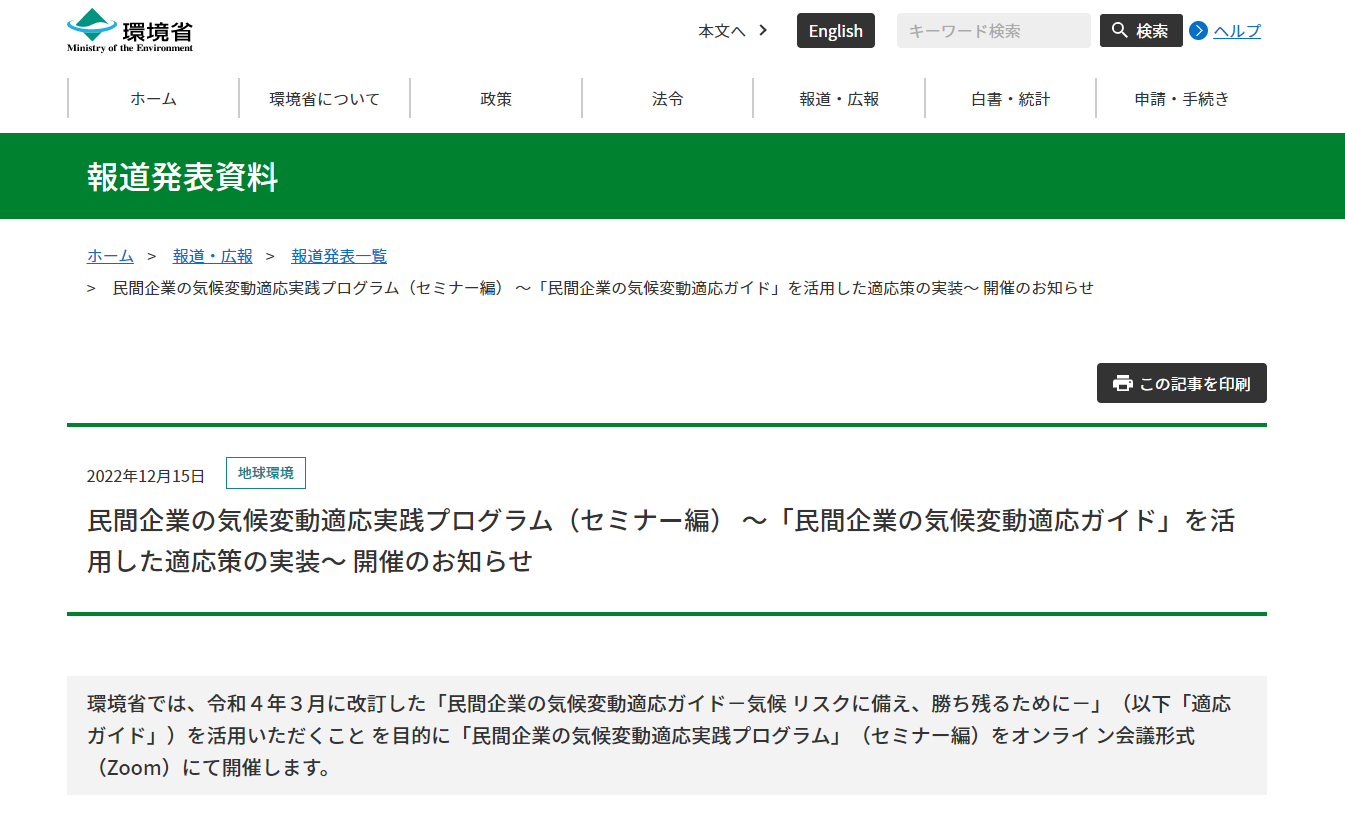Select the 法令 menu item

click(667, 98)
